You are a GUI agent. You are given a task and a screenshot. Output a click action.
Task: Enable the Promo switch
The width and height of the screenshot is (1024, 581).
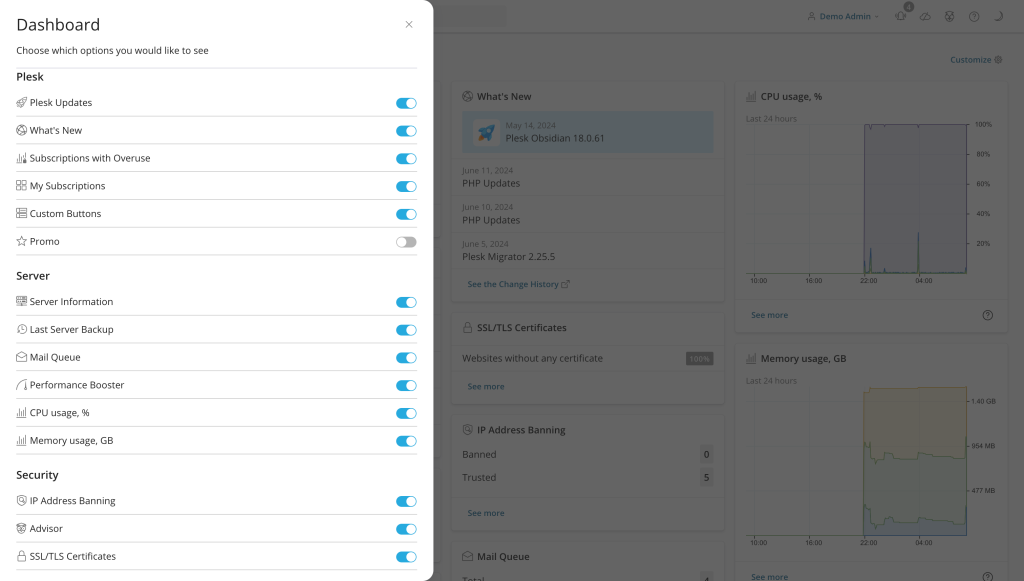tap(406, 242)
